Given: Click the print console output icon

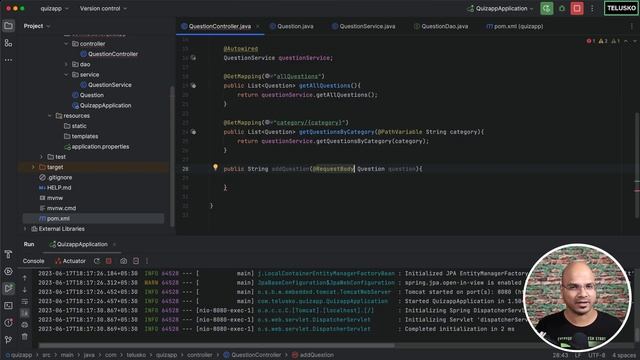Looking at the screenshot, I should (24, 325).
